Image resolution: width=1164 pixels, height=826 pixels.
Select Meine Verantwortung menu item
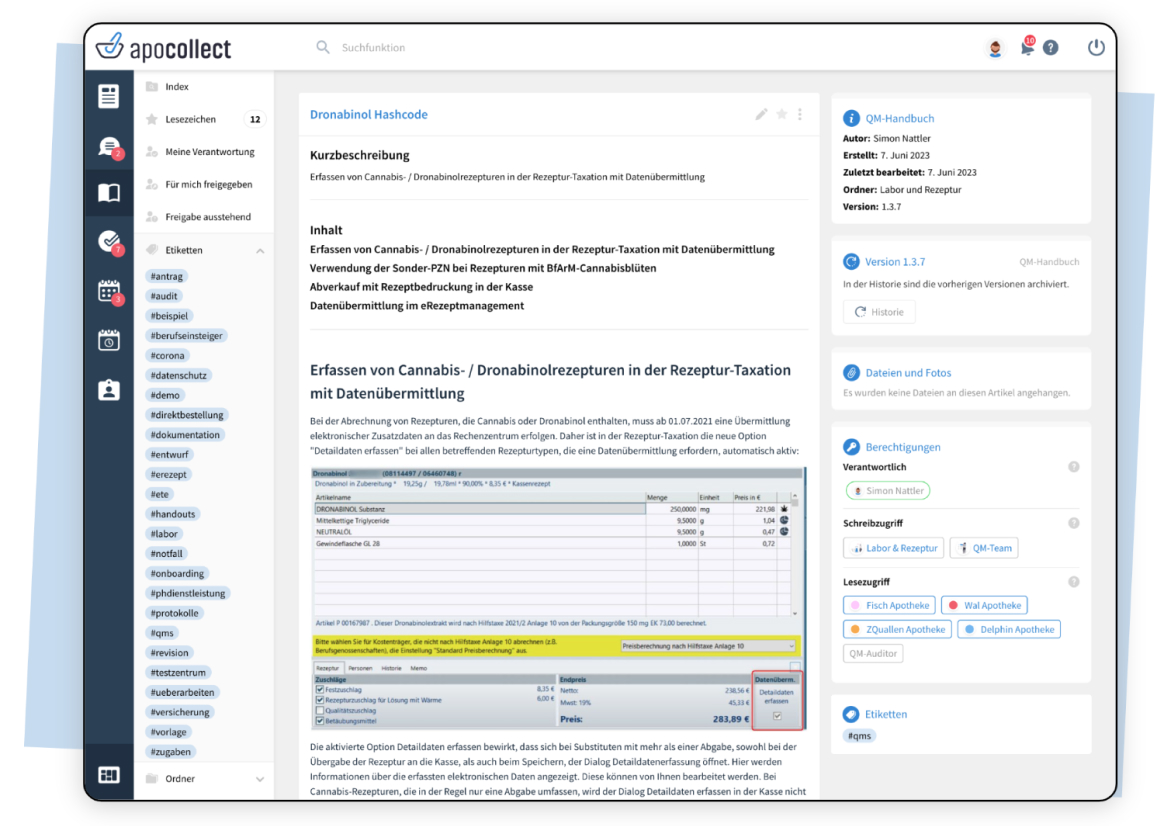click(x=209, y=152)
